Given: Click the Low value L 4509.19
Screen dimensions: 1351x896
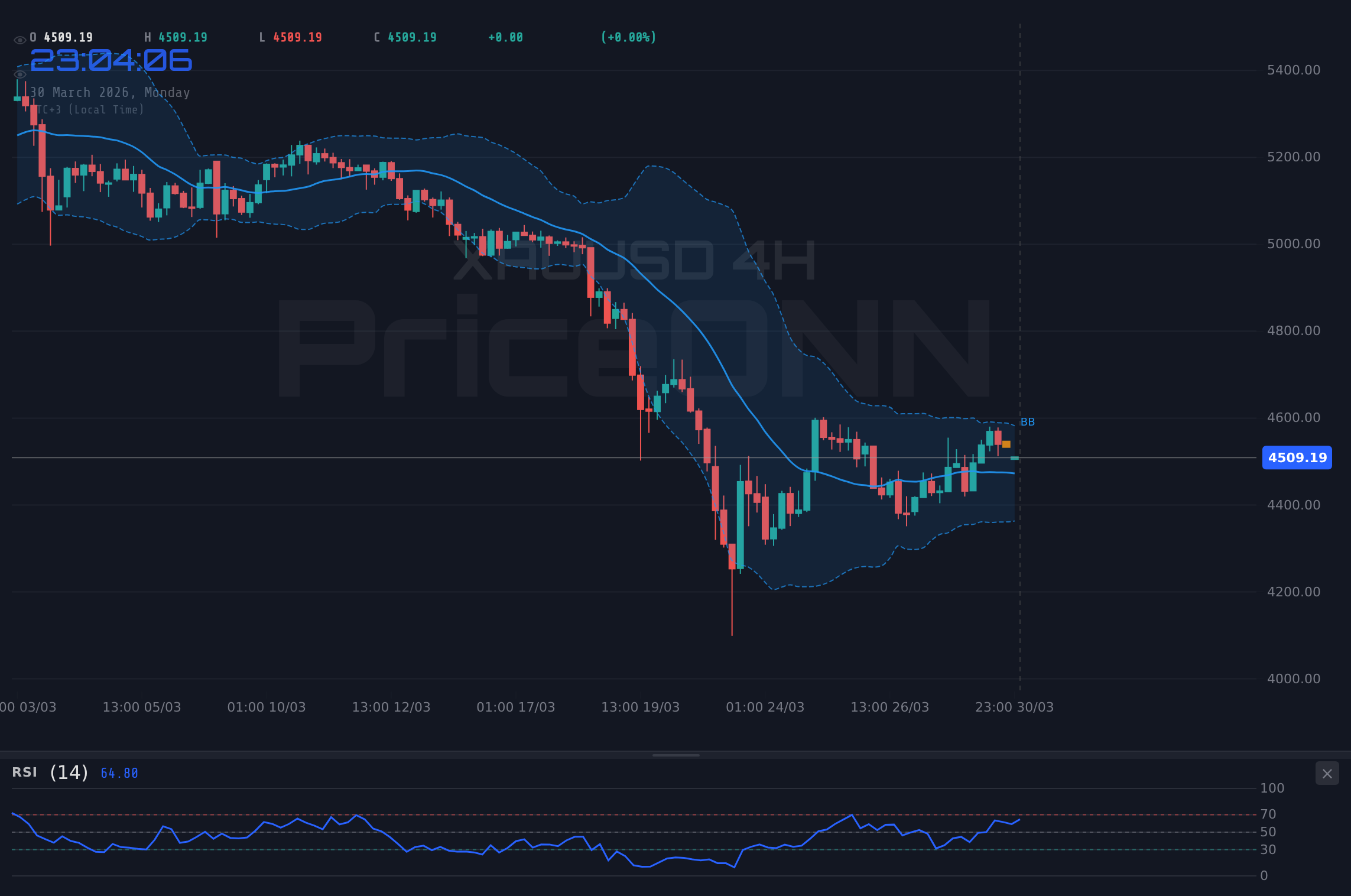Looking at the screenshot, I should (290, 37).
